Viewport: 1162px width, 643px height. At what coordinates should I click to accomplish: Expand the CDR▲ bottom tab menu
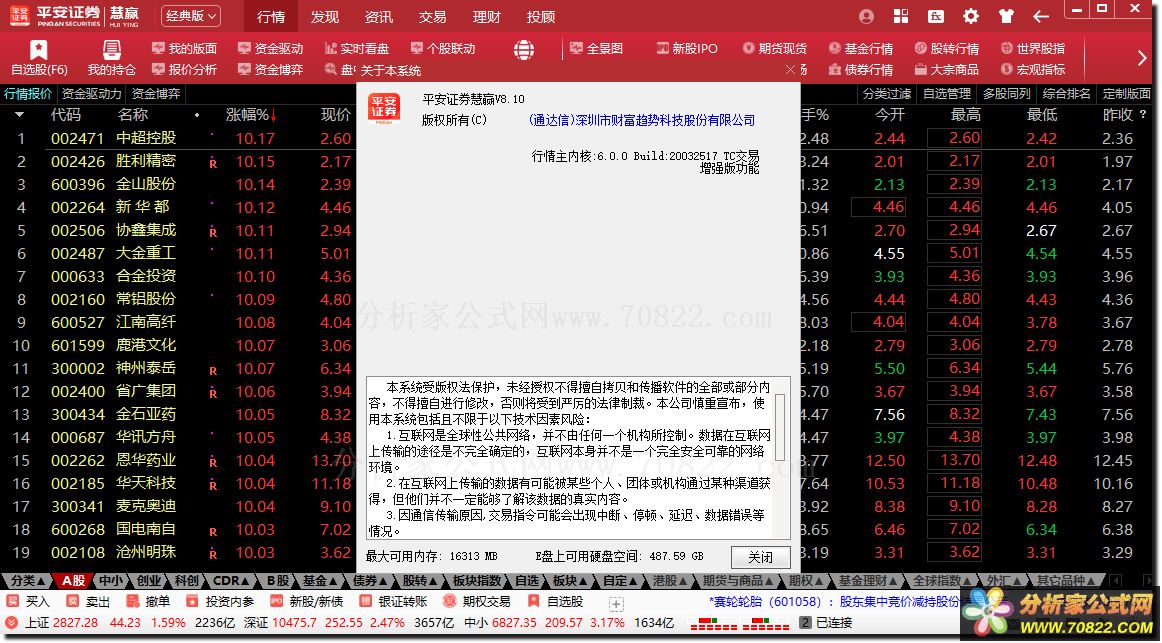231,581
